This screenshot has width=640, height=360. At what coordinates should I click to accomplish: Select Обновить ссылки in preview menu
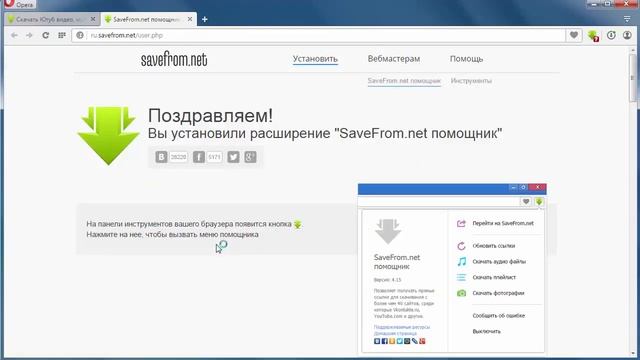click(493, 246)
